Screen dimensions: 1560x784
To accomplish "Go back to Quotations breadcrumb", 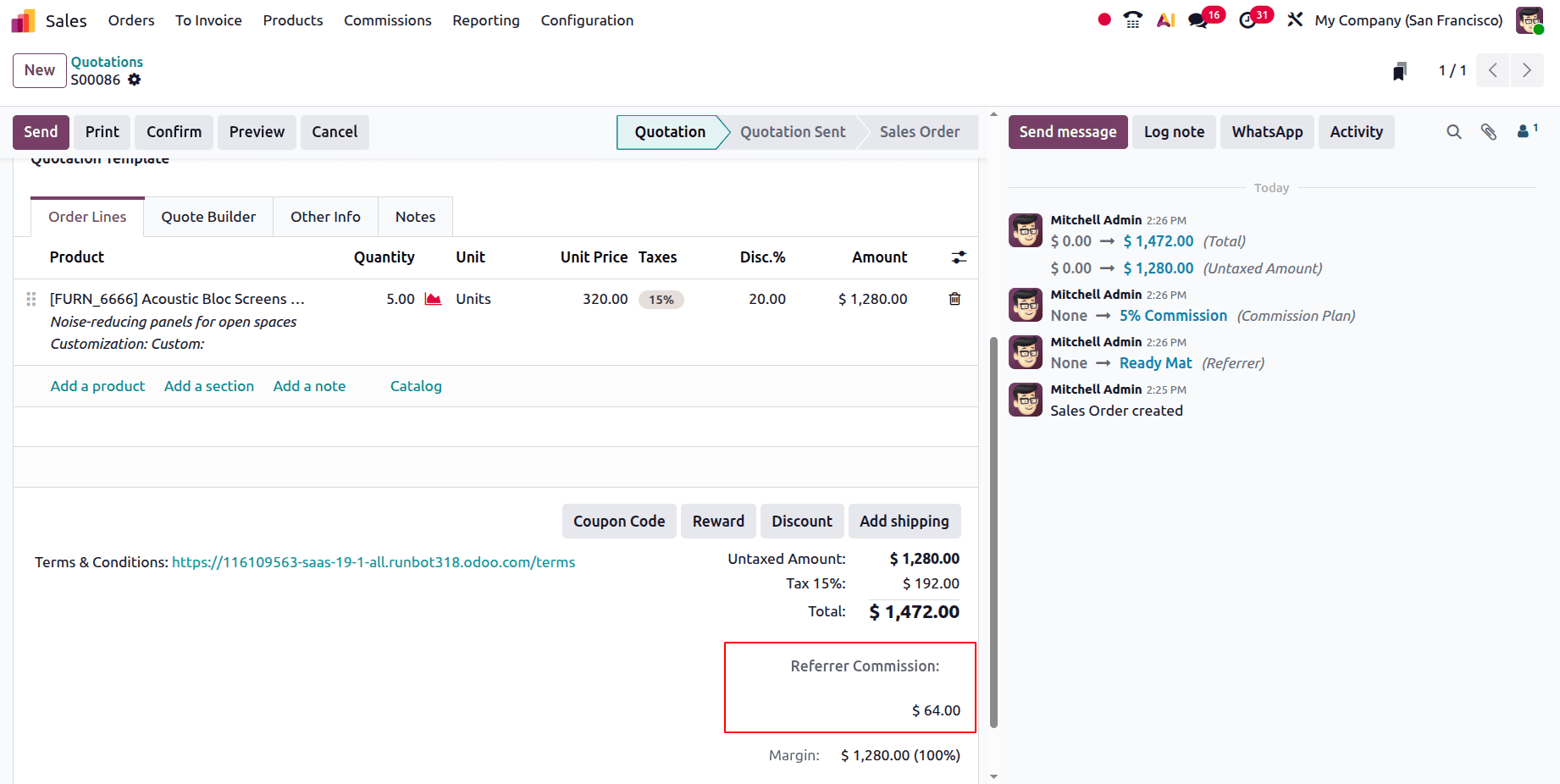I will coord(107,62).
